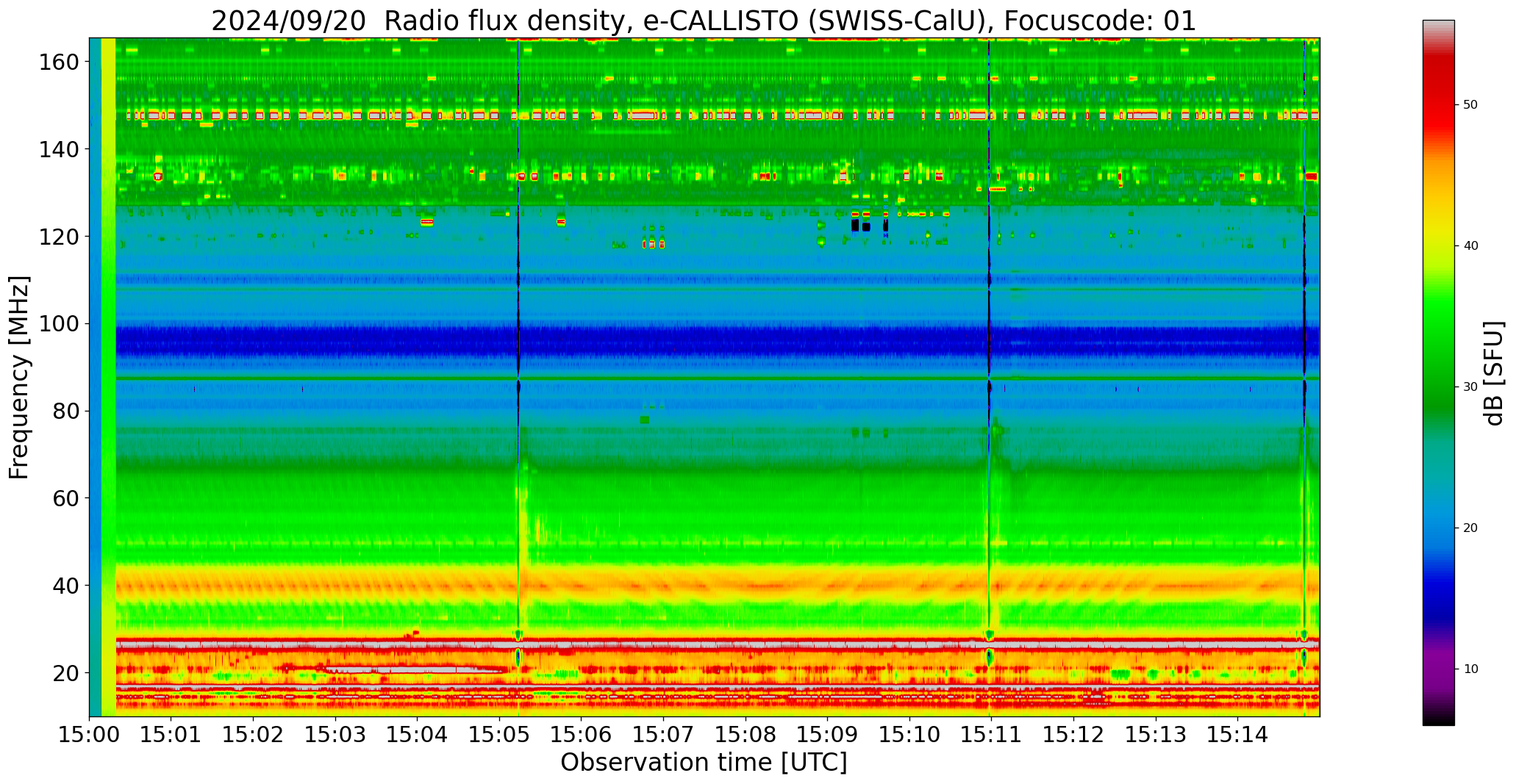Image resolution: width=1516 pixels, height=784 pixels.
Task: Click the vertical burst streak near 15:05
Action: [519, 377]
